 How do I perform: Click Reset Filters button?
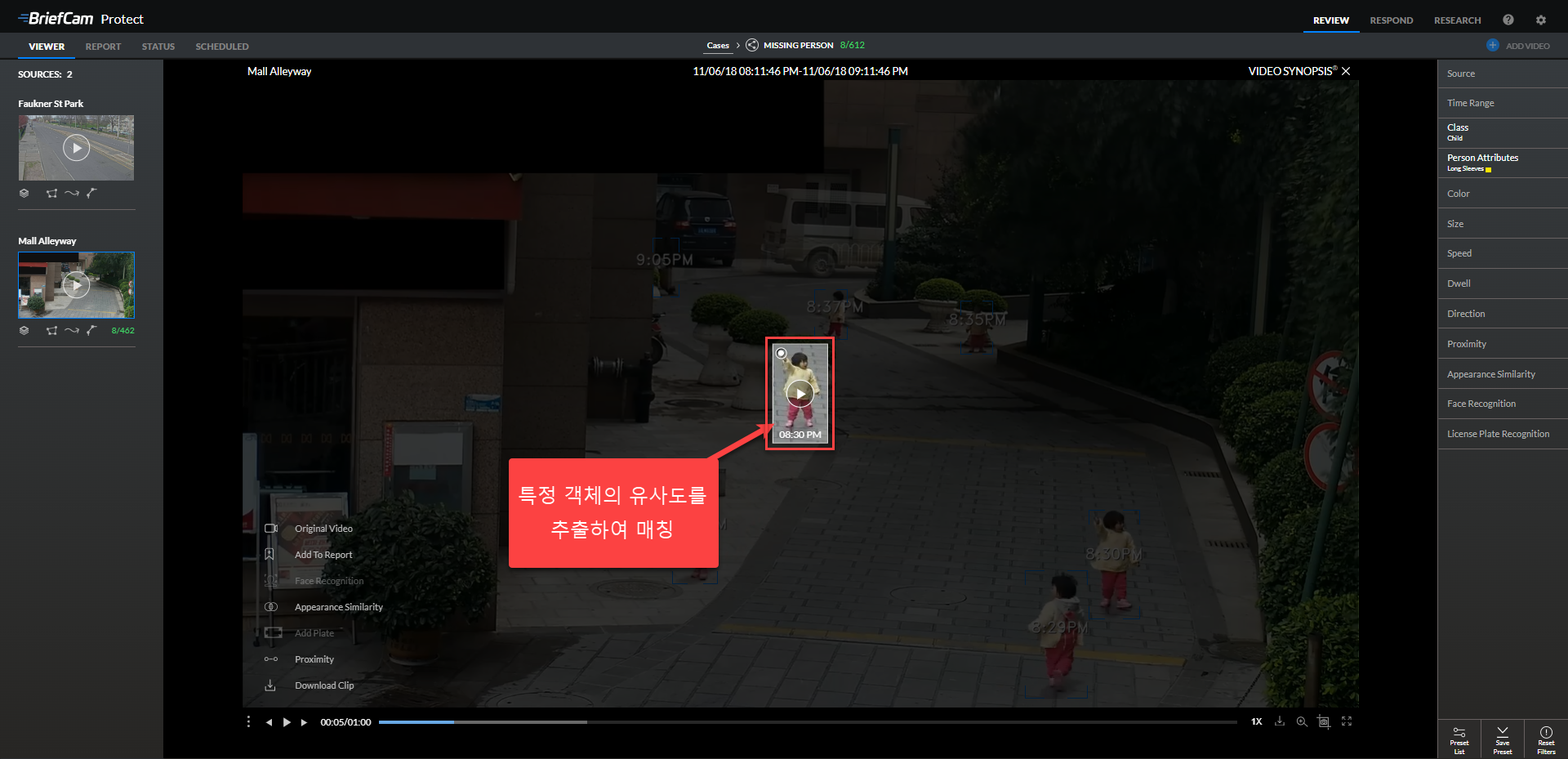tap(1546, 739)
